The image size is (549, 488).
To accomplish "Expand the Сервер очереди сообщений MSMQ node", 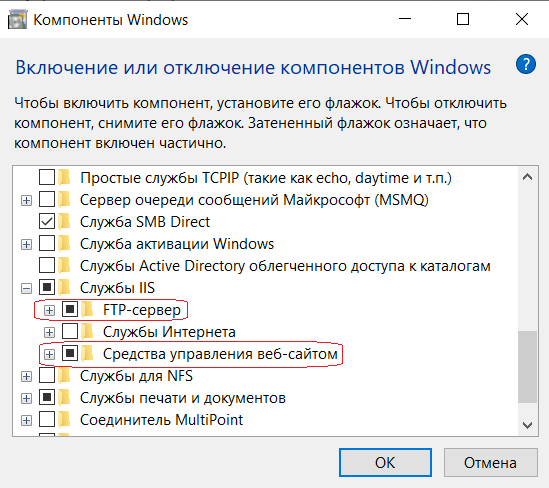I will coord(26,200).
